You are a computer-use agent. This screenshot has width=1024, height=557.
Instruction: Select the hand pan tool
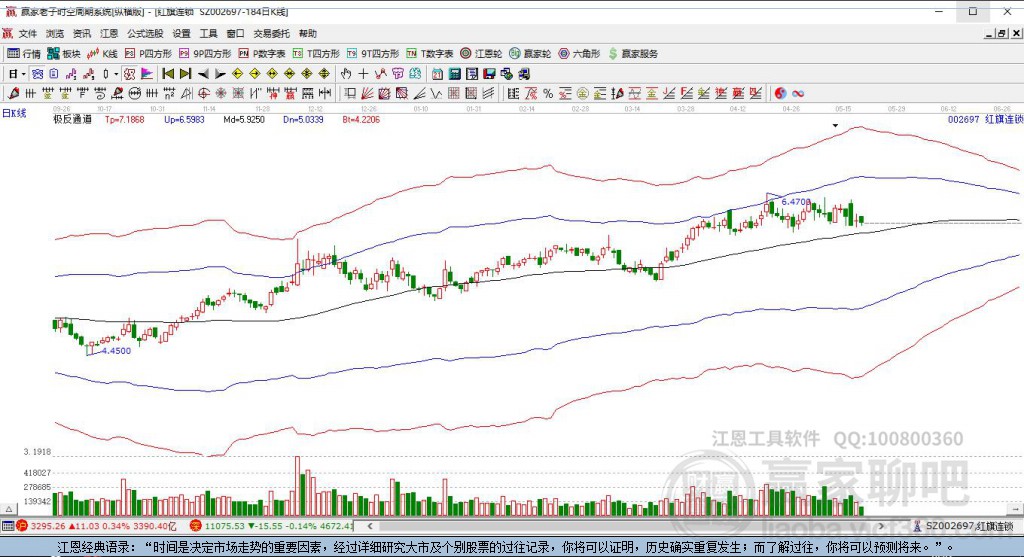click(346, 74)
